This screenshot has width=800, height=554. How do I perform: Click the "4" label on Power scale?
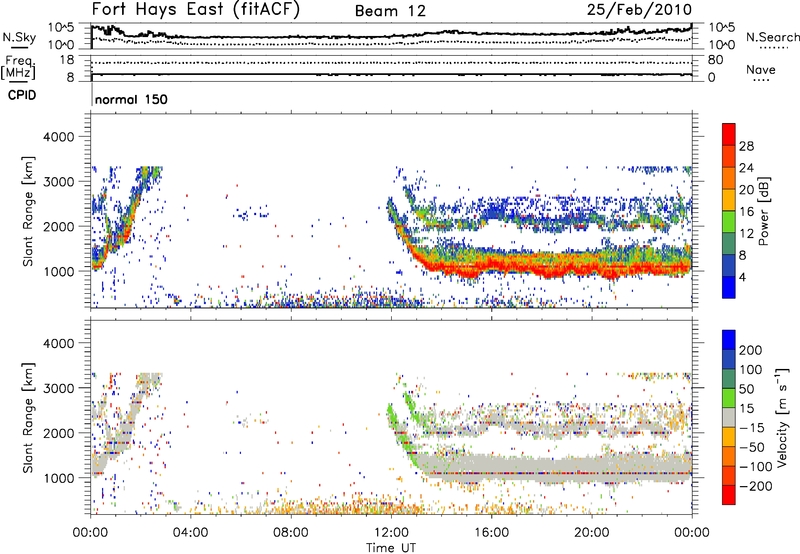click(742, 278)
